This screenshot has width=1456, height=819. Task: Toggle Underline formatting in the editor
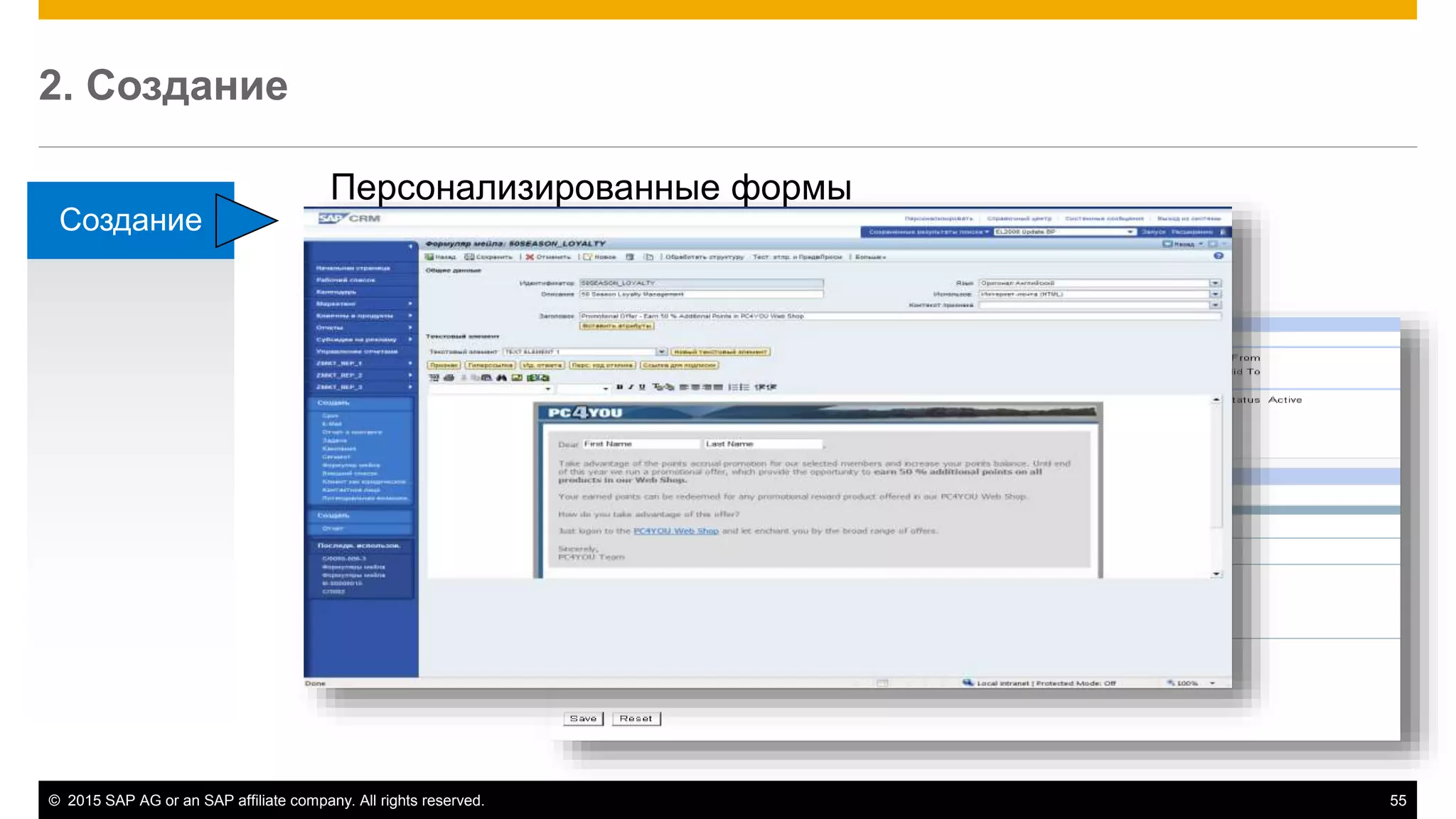coord(642,387)
